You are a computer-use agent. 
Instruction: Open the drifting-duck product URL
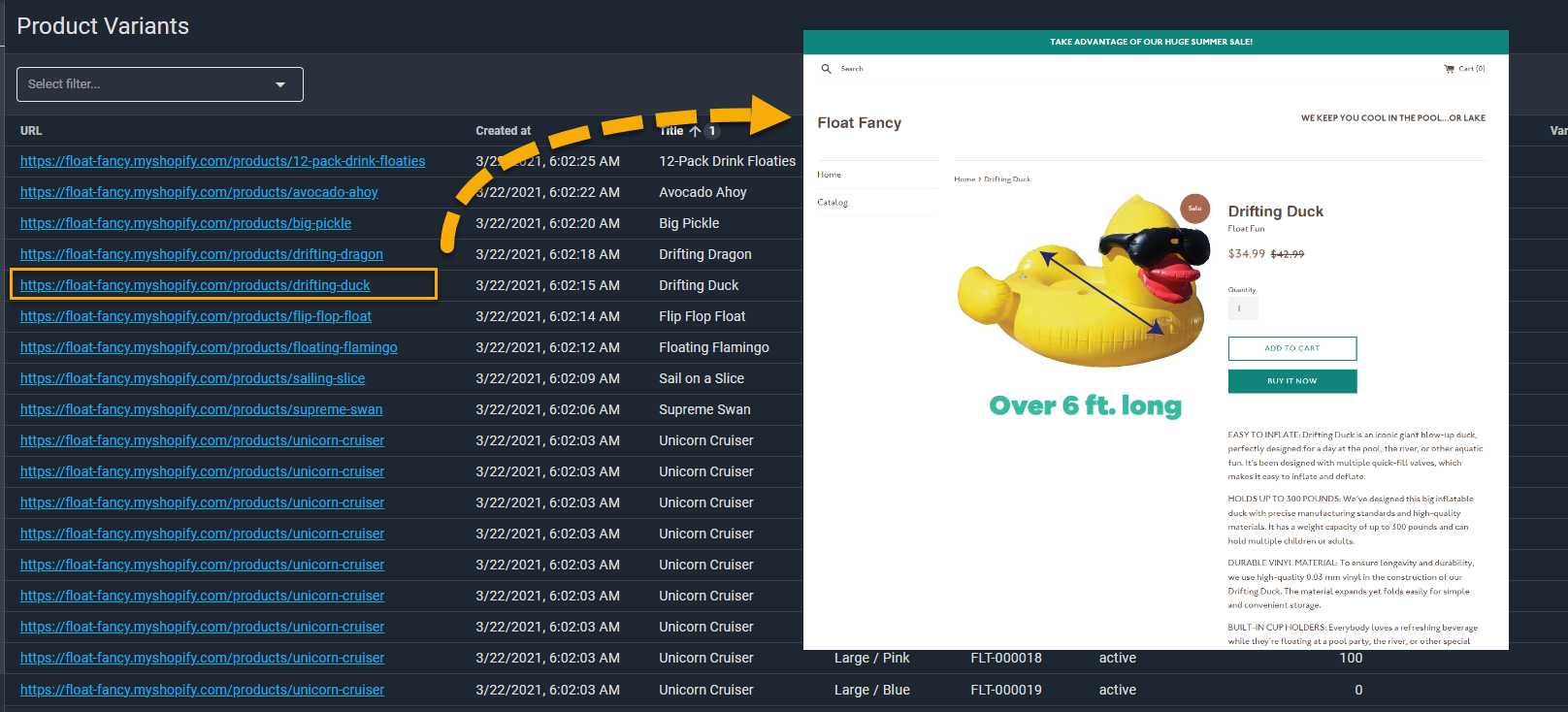(195, 285)
